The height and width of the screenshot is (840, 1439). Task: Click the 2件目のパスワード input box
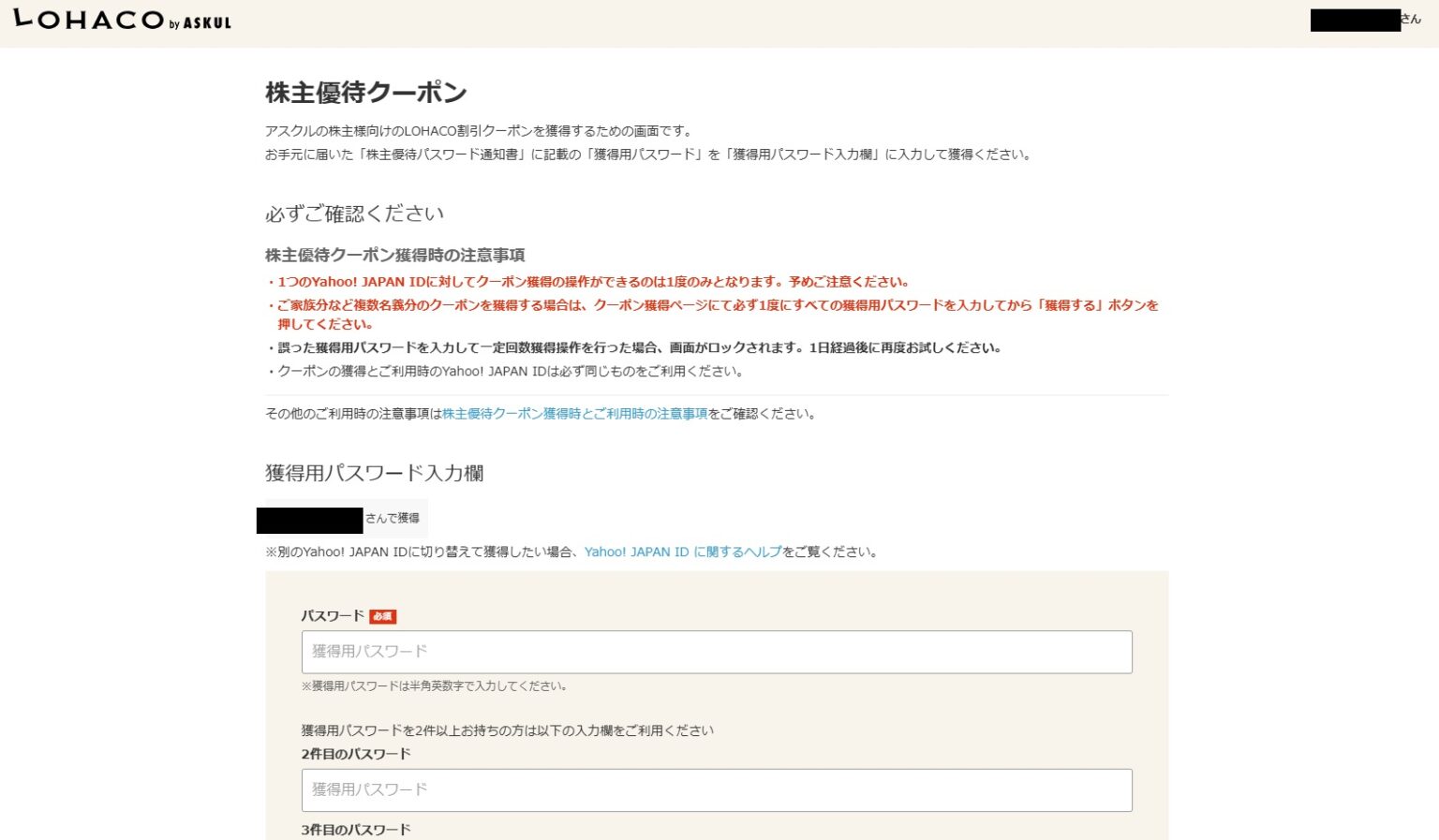(716, 789)
